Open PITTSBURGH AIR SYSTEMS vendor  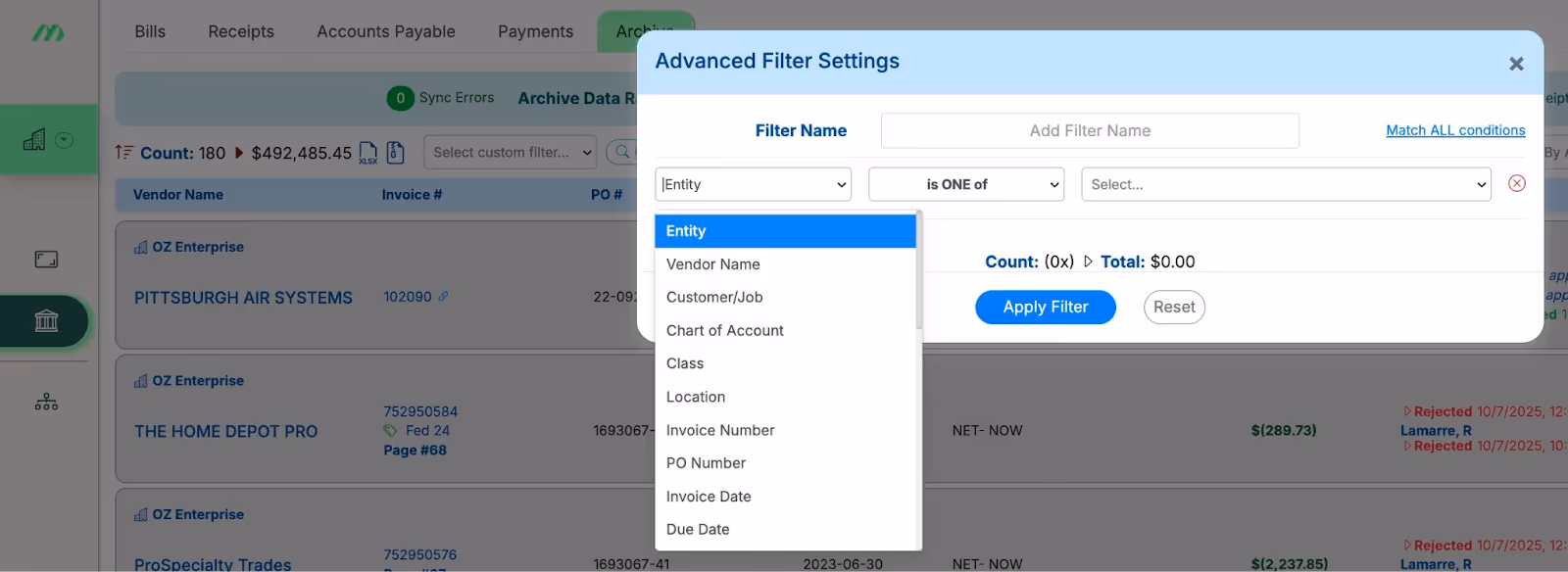(243, 298)
